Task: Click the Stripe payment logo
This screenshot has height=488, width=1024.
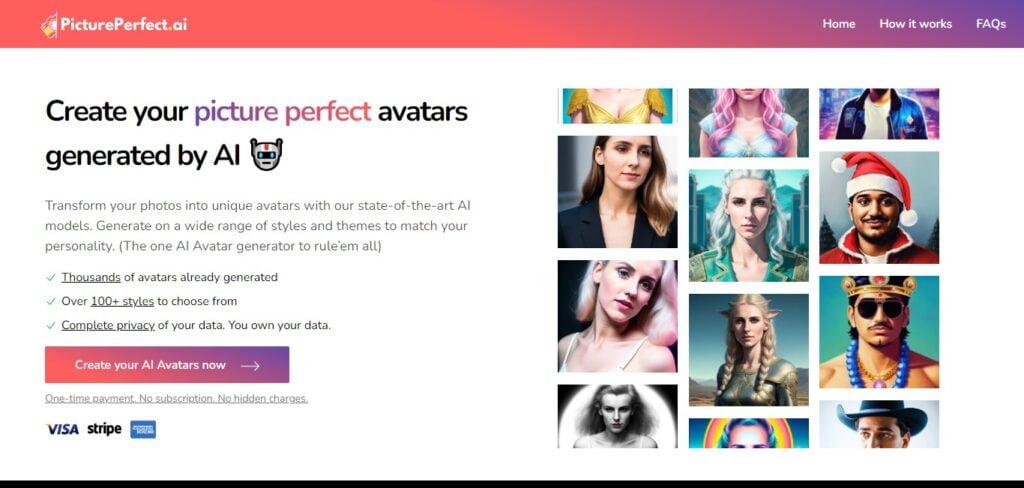Action: coord(104,429)
